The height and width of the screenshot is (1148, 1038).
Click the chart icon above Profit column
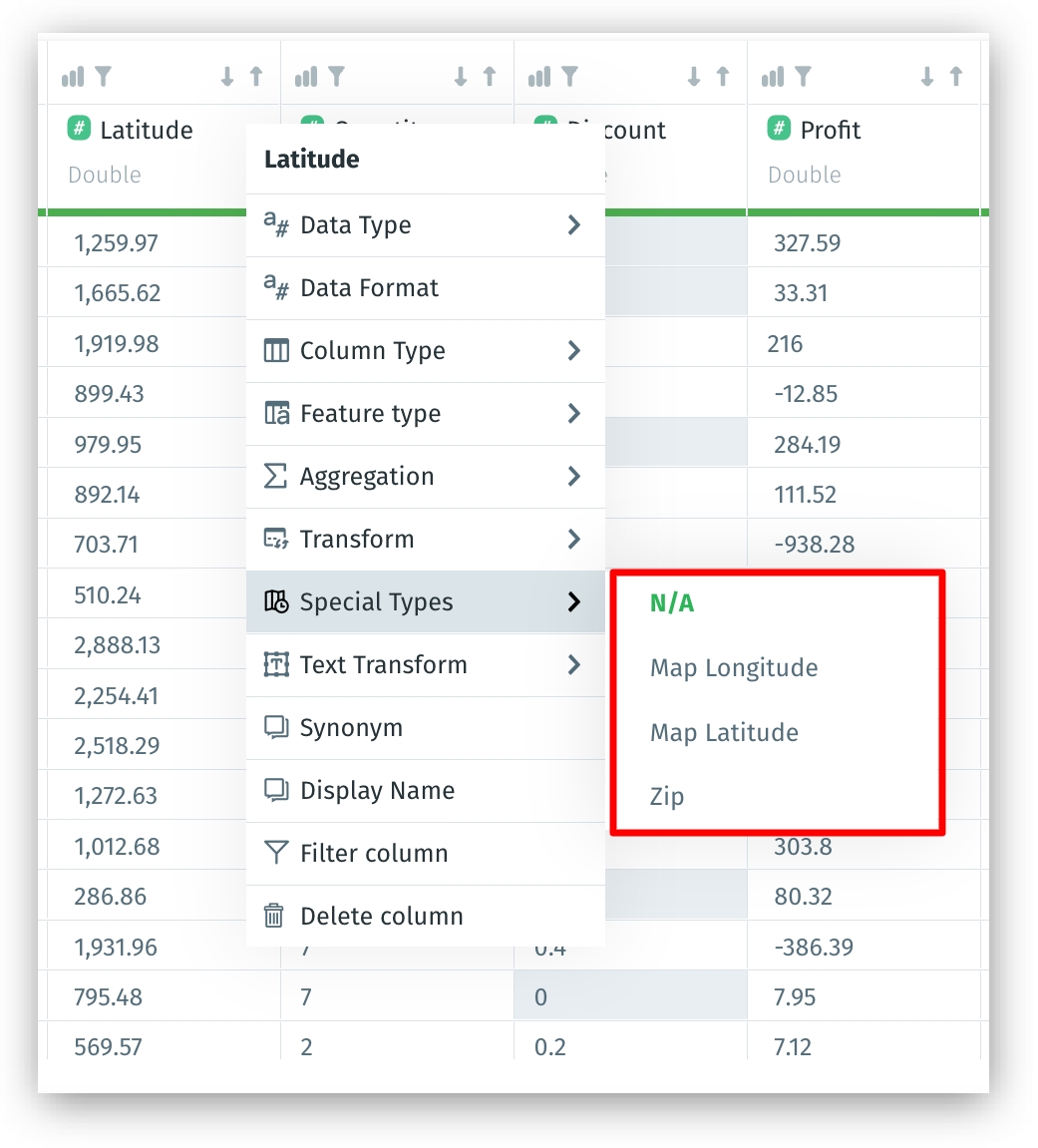(x=773, y=77)
